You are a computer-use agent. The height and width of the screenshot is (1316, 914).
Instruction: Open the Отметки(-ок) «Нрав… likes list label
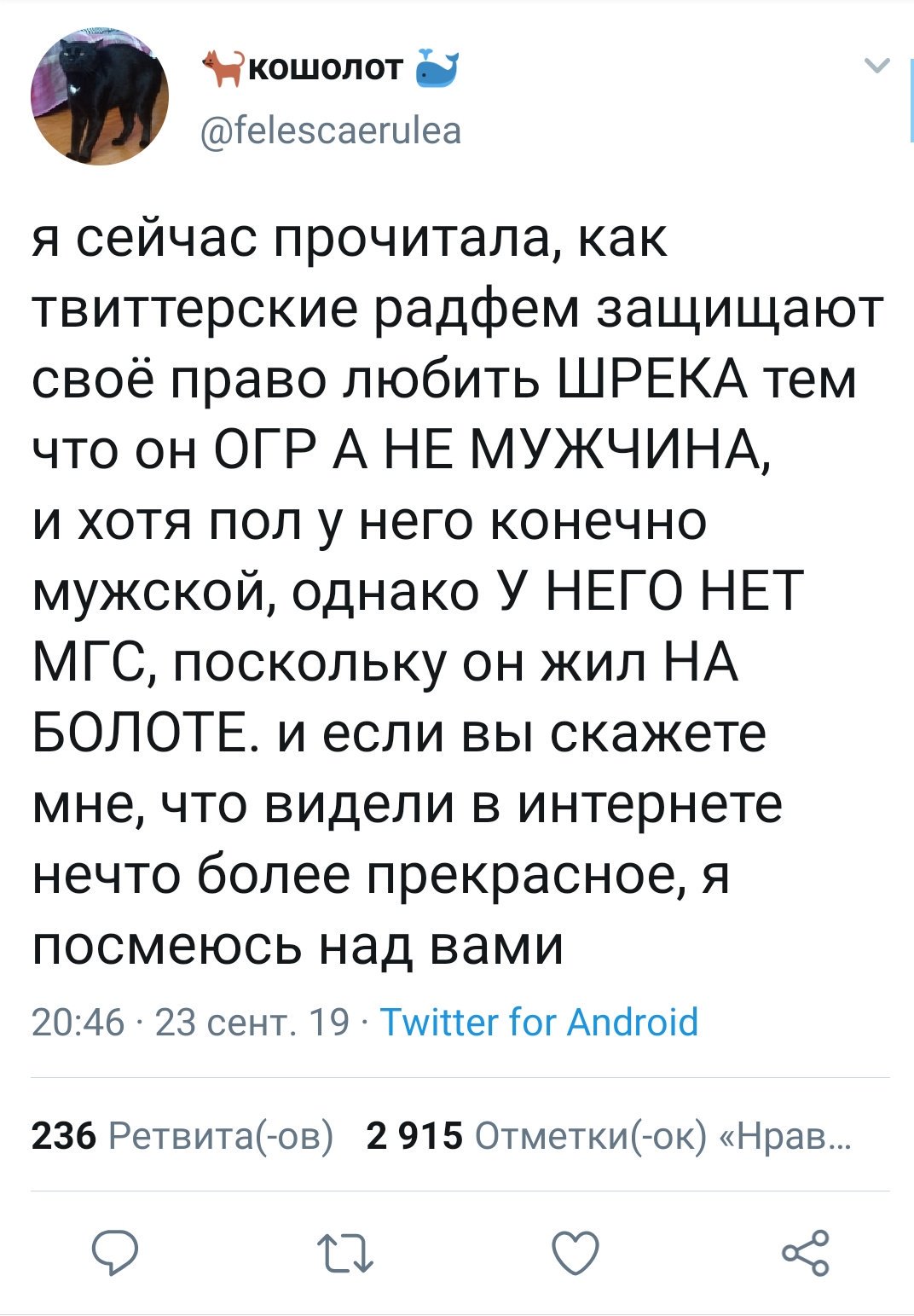tap(662, 1135)
